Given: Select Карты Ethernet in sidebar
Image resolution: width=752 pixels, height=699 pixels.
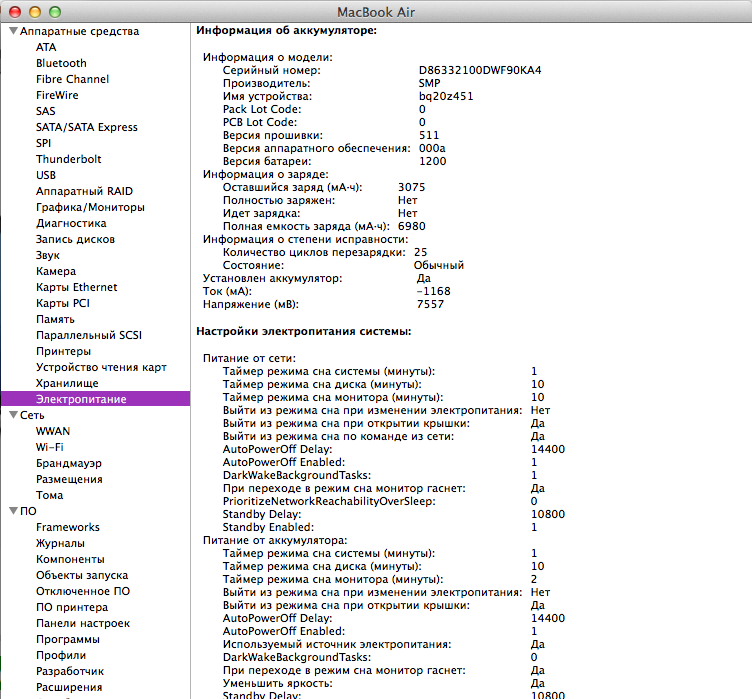Looking at the screenshot, I should [76, 287].
